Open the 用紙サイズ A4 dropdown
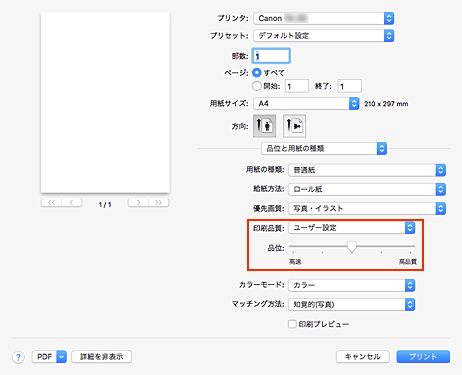This screenshot has width=462, height=375. (x=306, y=104)
